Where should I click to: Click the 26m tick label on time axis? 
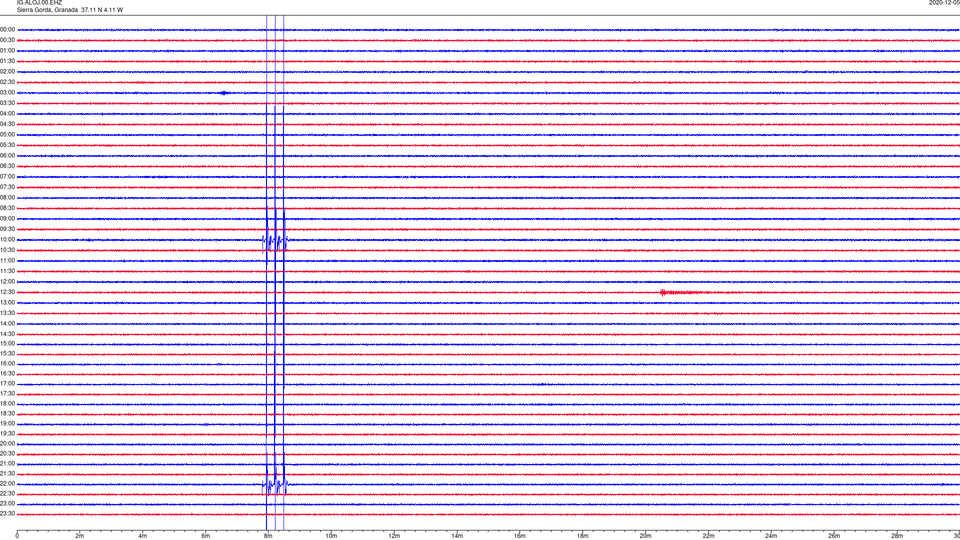834,536
